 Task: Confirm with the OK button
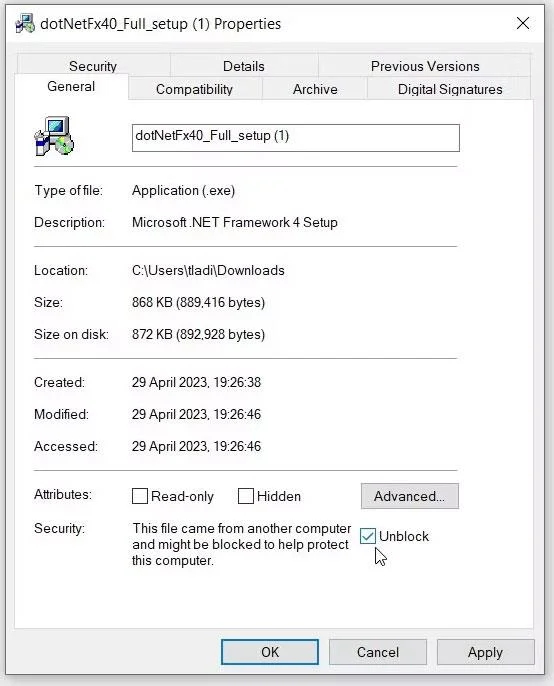click(270, 652)
